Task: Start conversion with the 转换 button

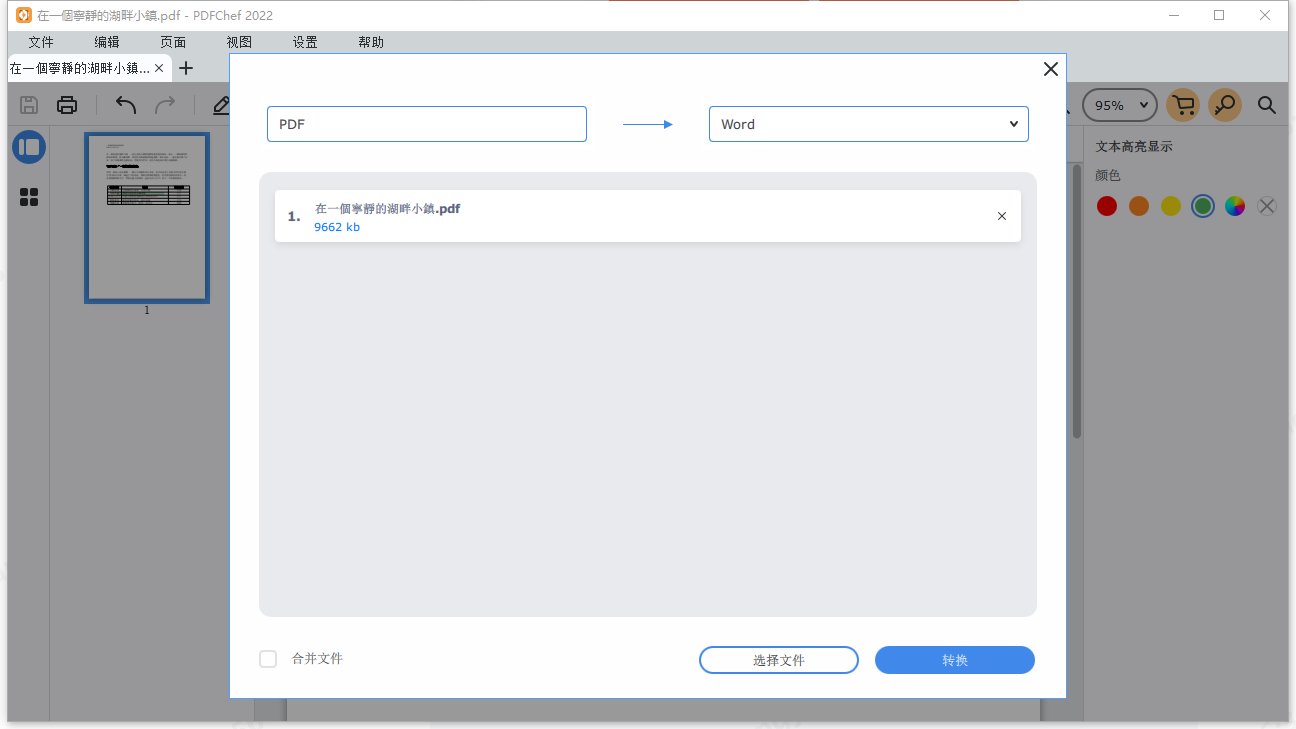Action: point(954,660)
